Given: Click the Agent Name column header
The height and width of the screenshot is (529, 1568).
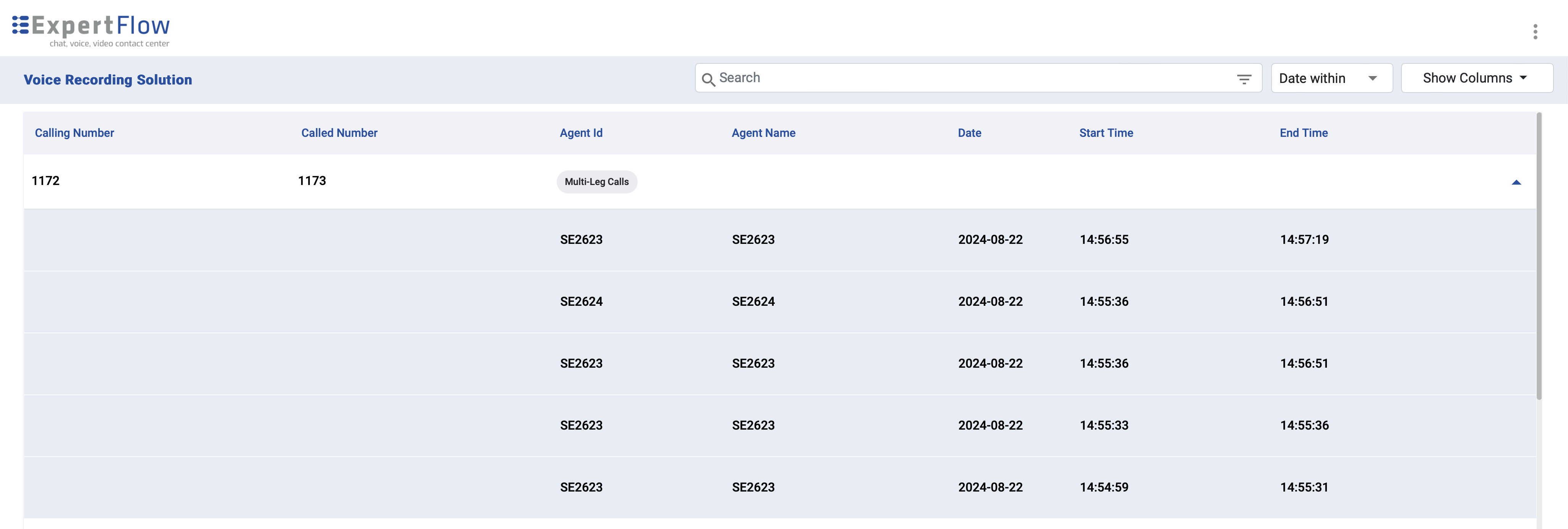Looking at the screenshot, I should [763, 133].
